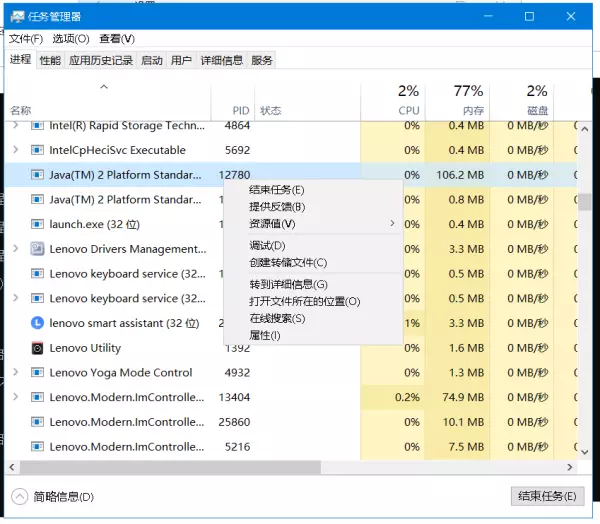Image resolution: width=600 pixels, height=524 pixels.
Task: Click the vertical scrollbar up arrow
Action: pos(584,129)
